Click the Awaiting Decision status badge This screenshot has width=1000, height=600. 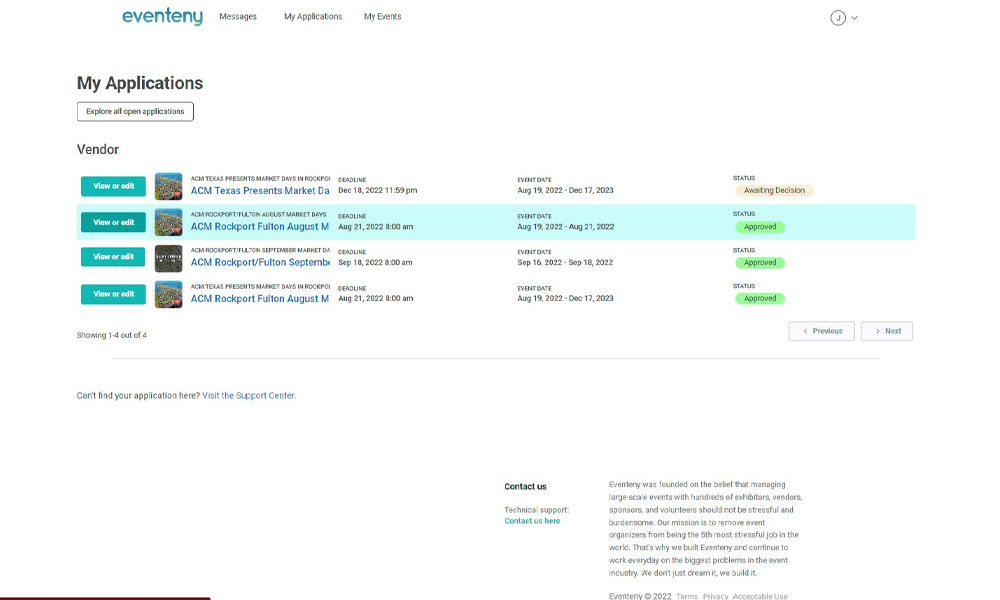(774, 191)
